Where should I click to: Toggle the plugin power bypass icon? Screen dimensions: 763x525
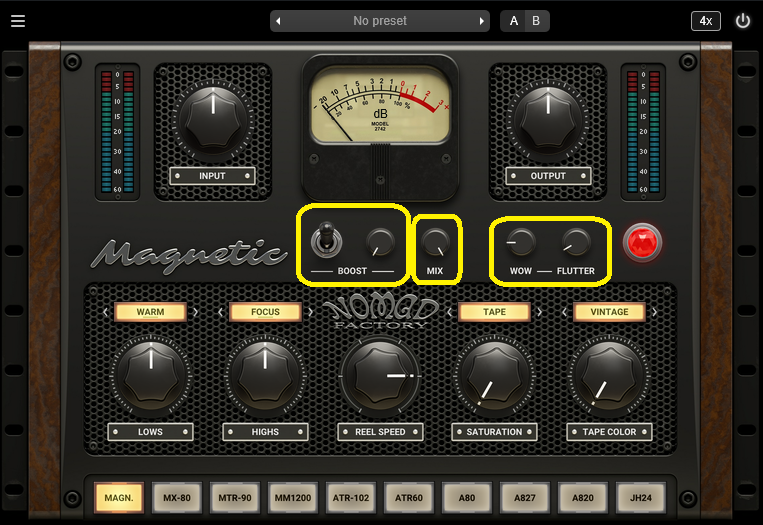point(743,21)
